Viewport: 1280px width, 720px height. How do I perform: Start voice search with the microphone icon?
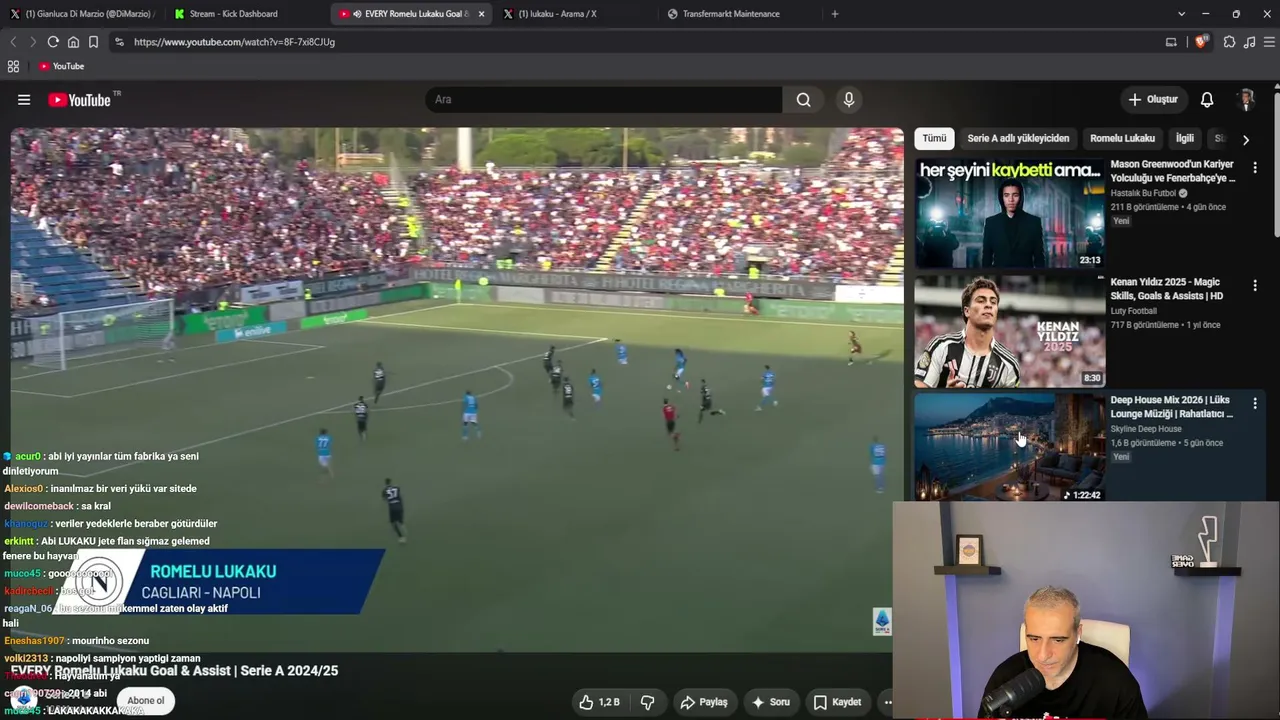pyautogui.click(x=849, y=100)
